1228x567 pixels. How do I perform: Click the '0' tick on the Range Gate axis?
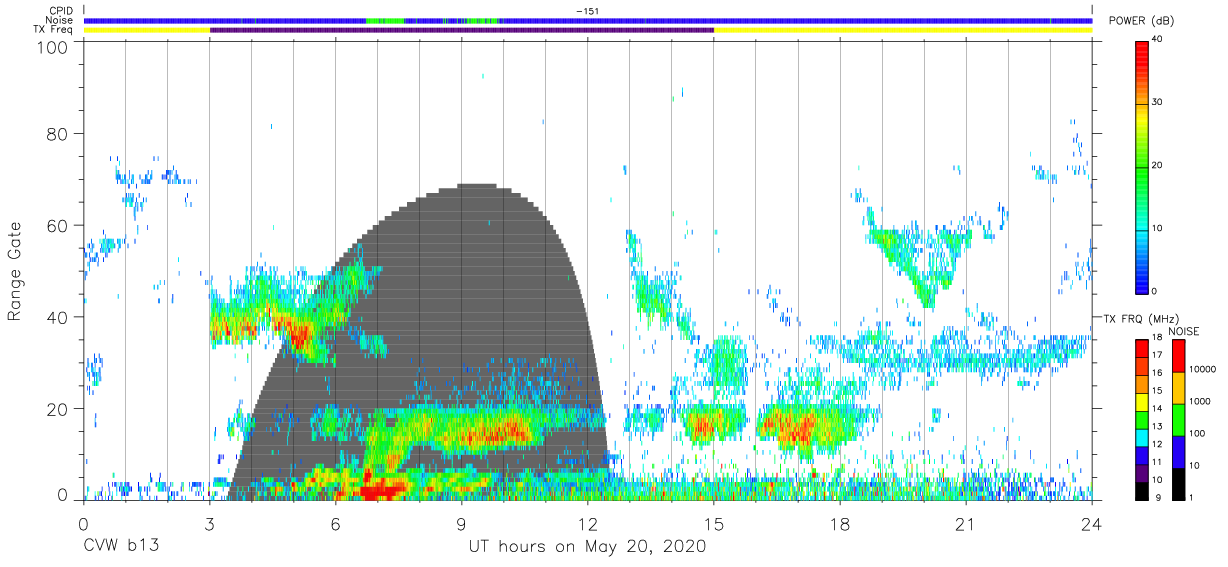(63, 495)
